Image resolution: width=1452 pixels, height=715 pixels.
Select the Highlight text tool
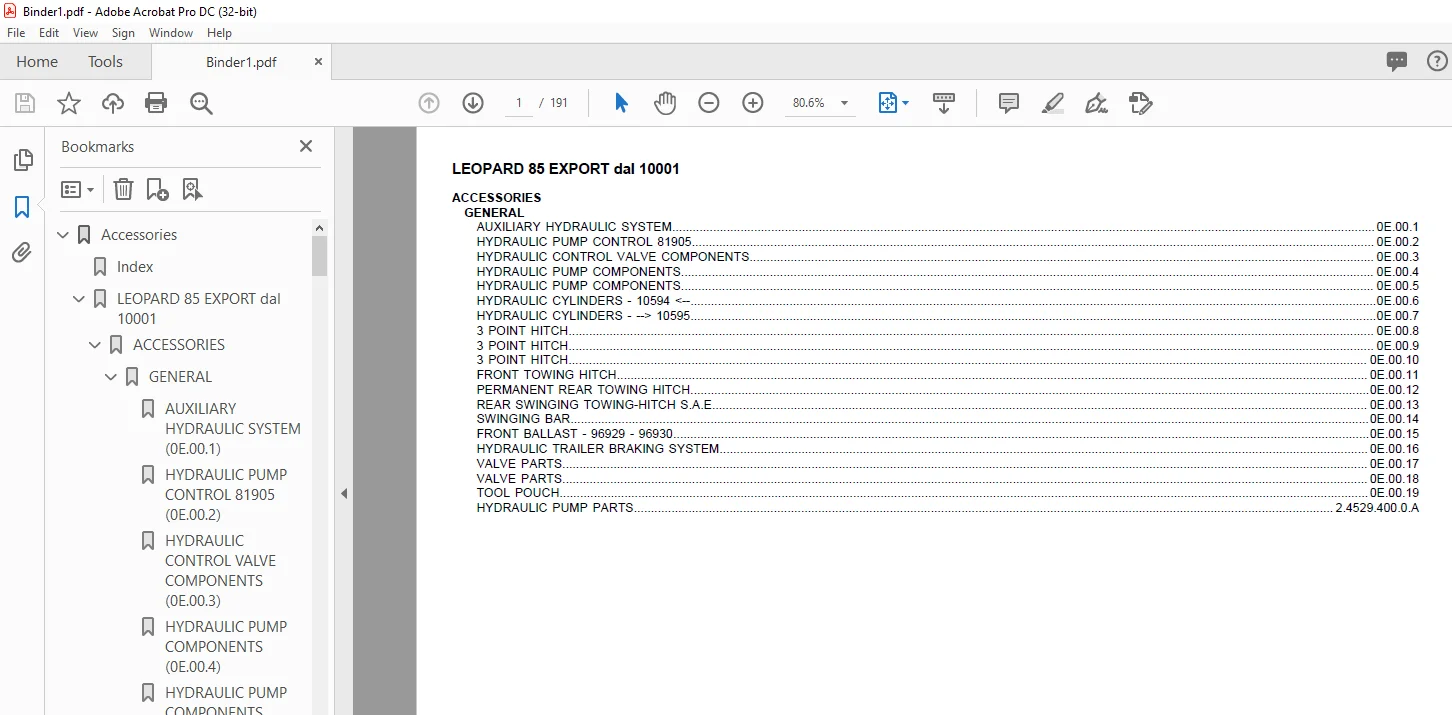point(1053,103)
